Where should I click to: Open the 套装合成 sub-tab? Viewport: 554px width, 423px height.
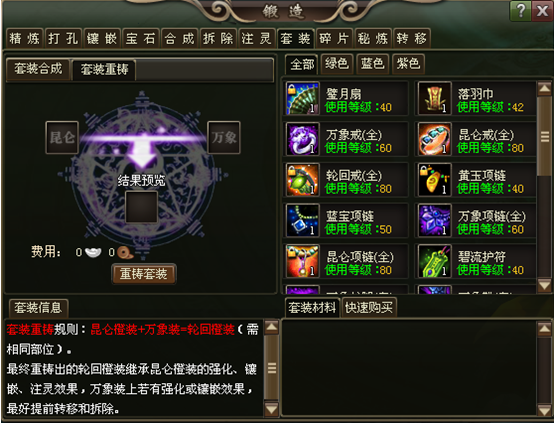pos(38,69)
